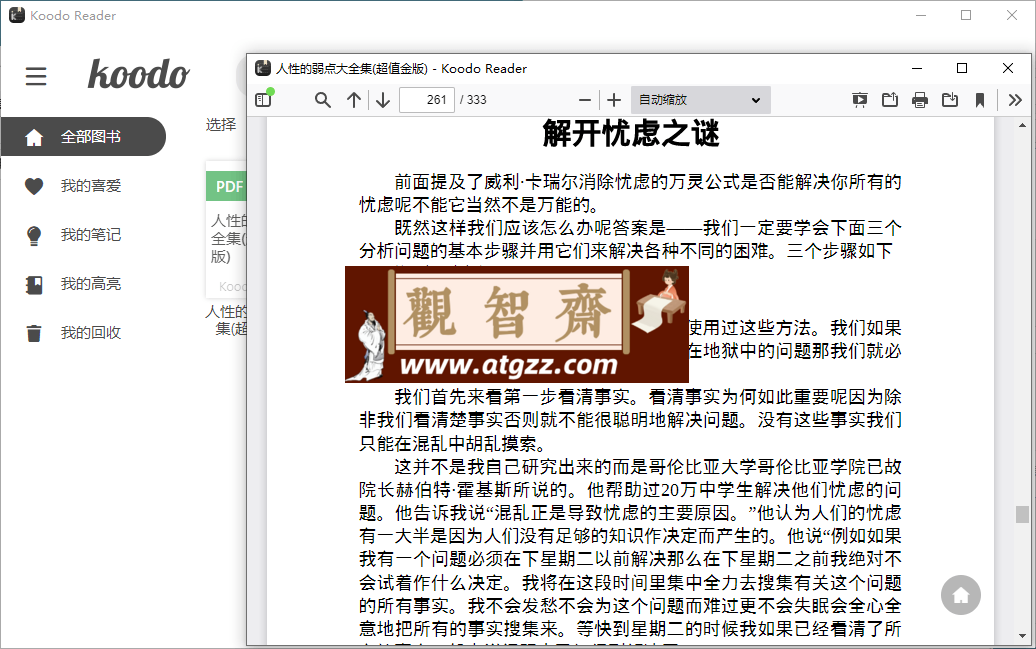Maximize the PDF reader window
This screenshot has height=649, width=1036.
point(962,68)
